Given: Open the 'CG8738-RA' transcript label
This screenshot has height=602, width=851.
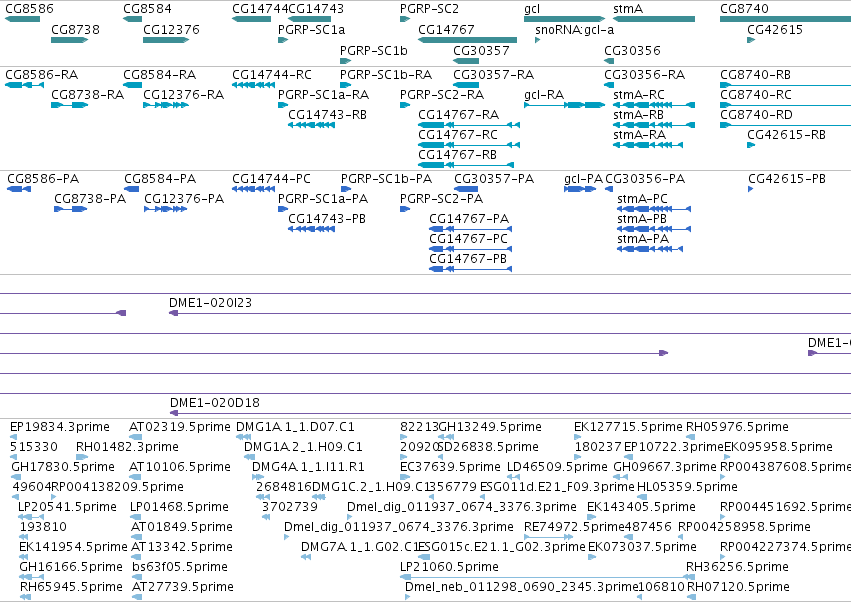Looking at the screenshot, I should 87,94.
